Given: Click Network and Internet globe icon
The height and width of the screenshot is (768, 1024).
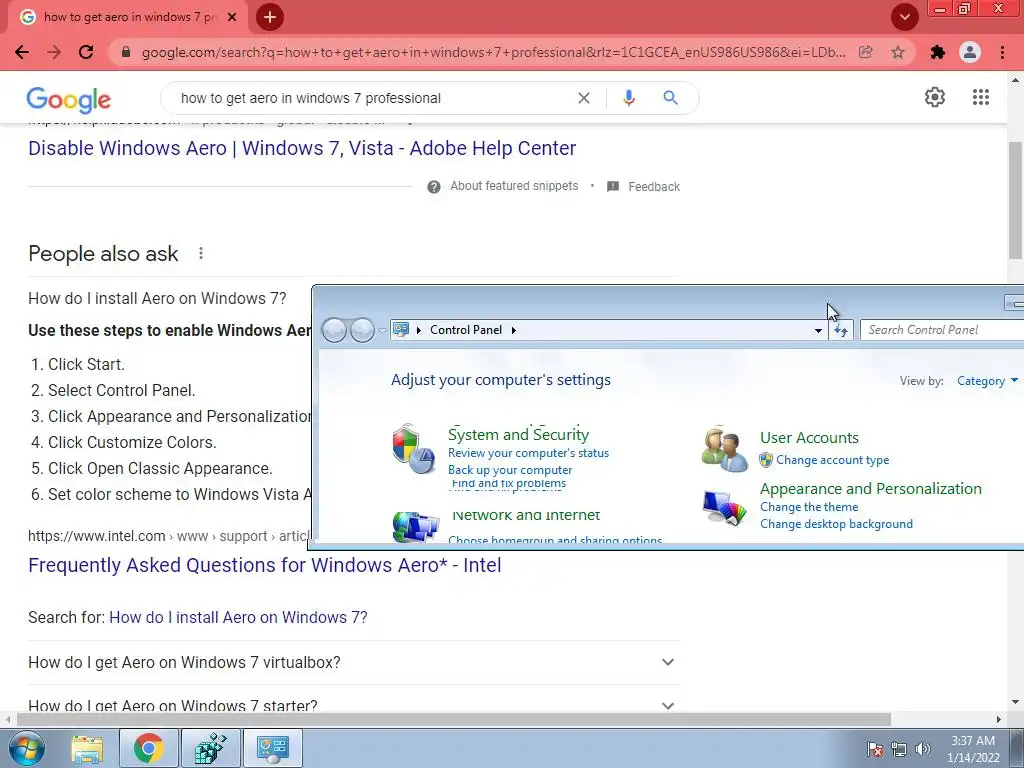Looking at the screenshot, I should pyautogui.click(x=416, y=526).
